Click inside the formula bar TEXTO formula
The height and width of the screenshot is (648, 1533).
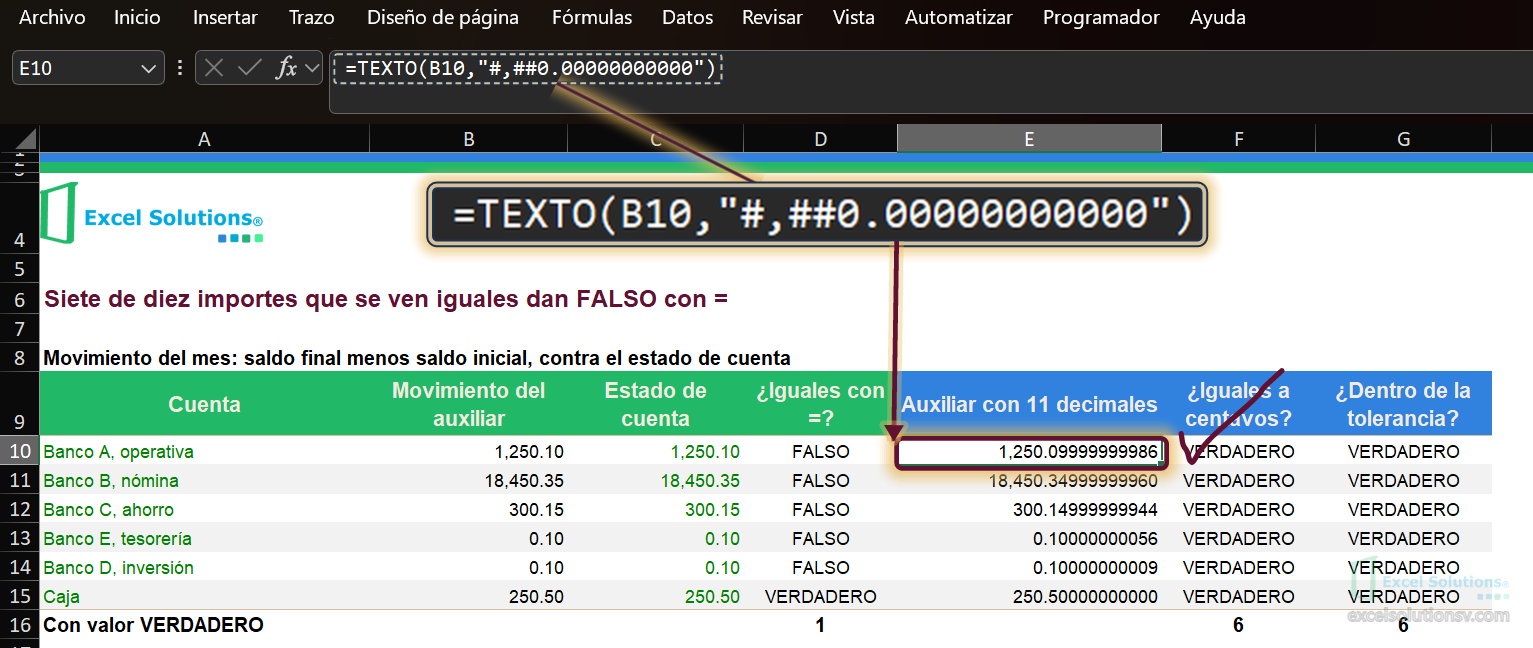[x=530, y=68]
